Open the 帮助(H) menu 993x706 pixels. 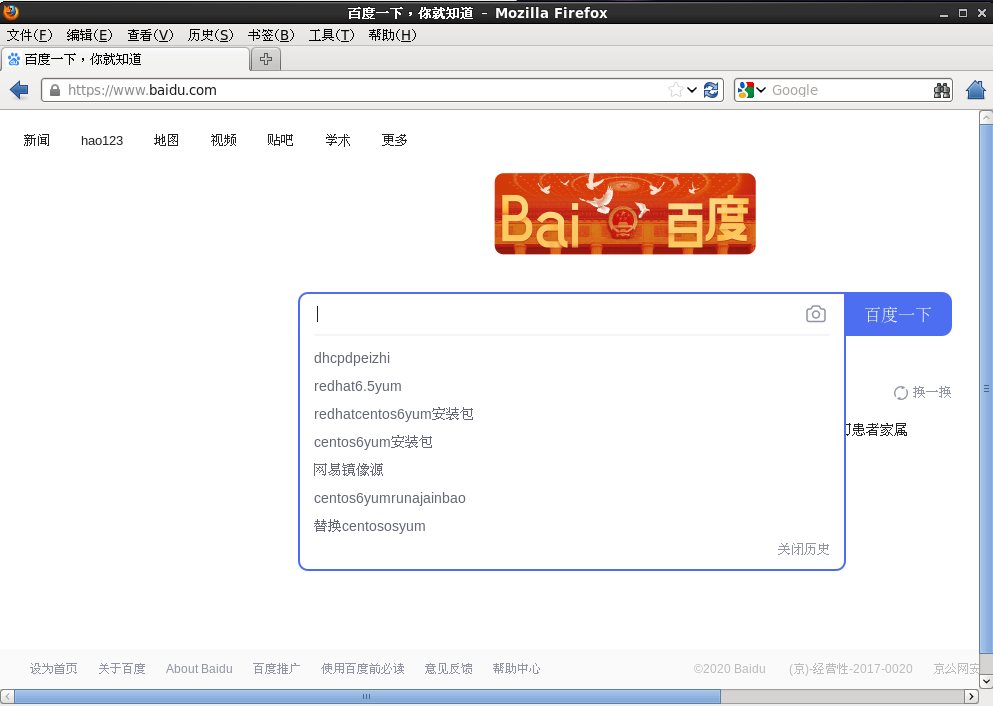392,35
